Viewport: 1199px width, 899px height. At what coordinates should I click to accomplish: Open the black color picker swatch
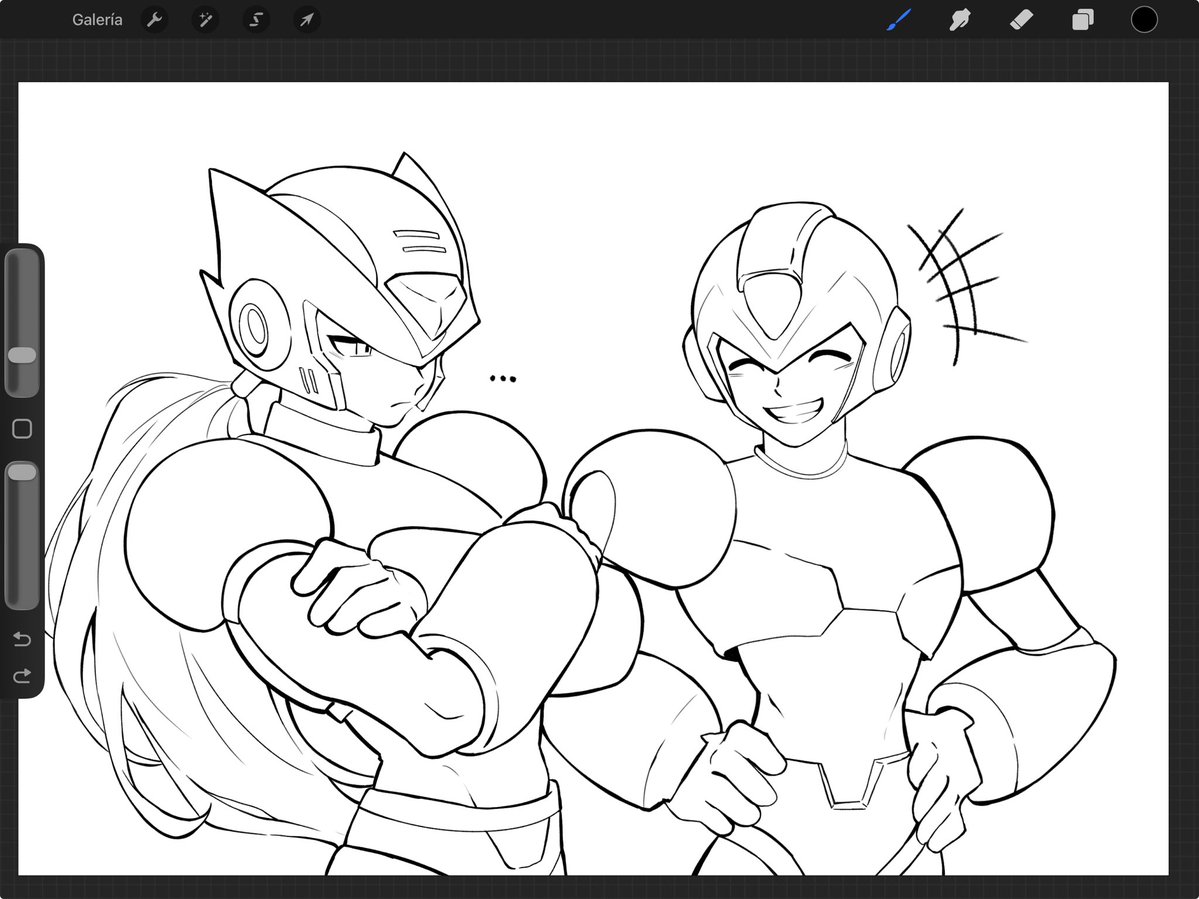(1144, 20)
